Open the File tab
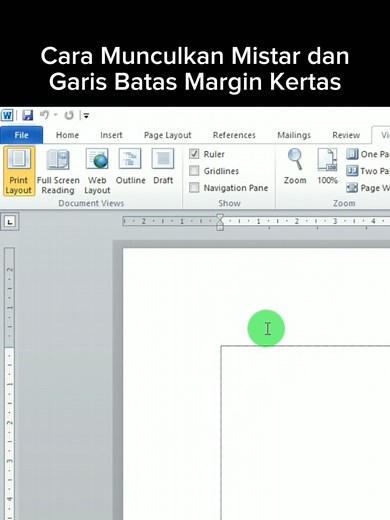The width and height of the screenshot is (390, 520). click(x=21, y=135)
